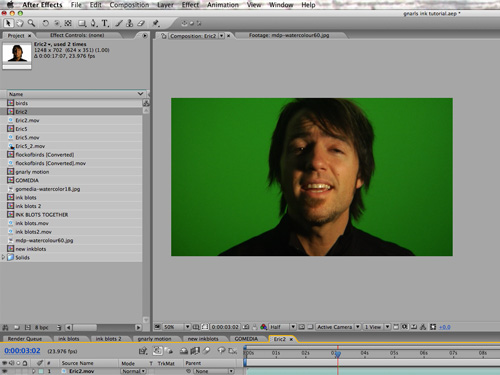Expand Eric2.mov layer properties triangle
Screen dimensions: 500x375
33,371
